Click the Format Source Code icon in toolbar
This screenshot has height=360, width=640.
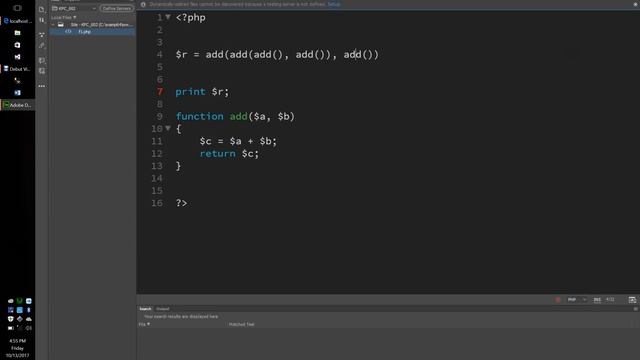pos(42,45)
